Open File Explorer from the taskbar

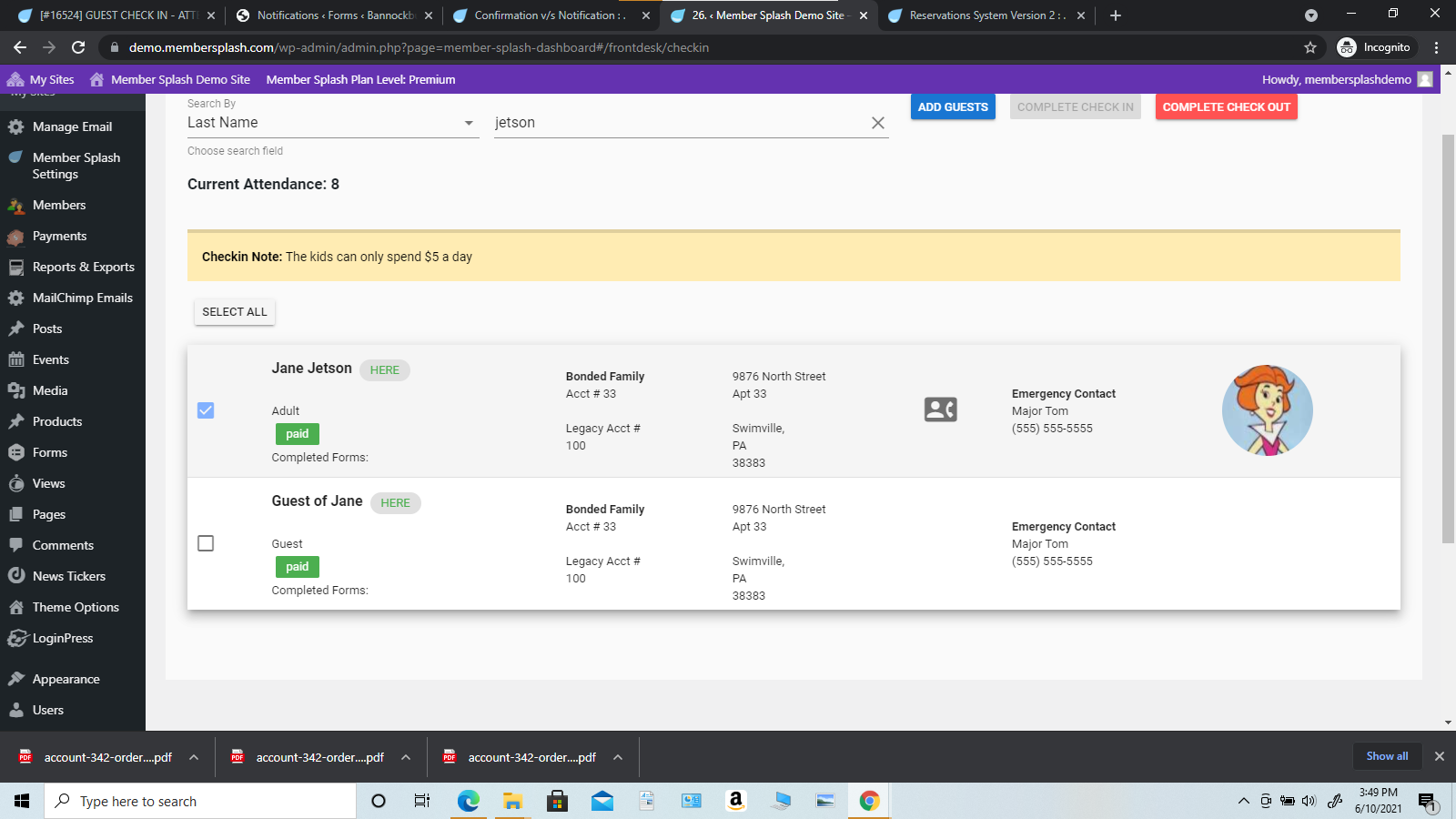(512, 801)
